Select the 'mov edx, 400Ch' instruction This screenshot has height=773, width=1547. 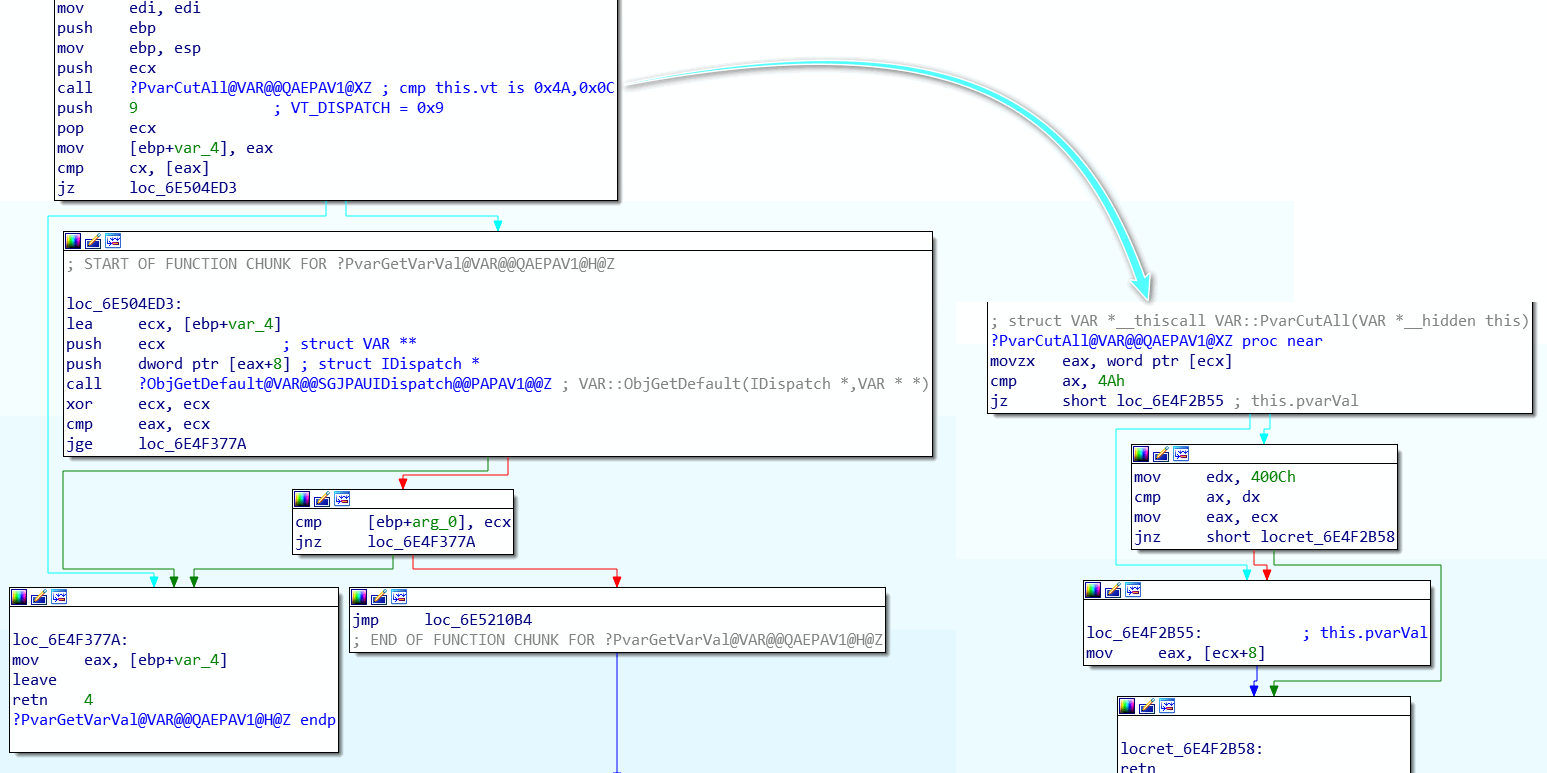[x=1215, y=477]
